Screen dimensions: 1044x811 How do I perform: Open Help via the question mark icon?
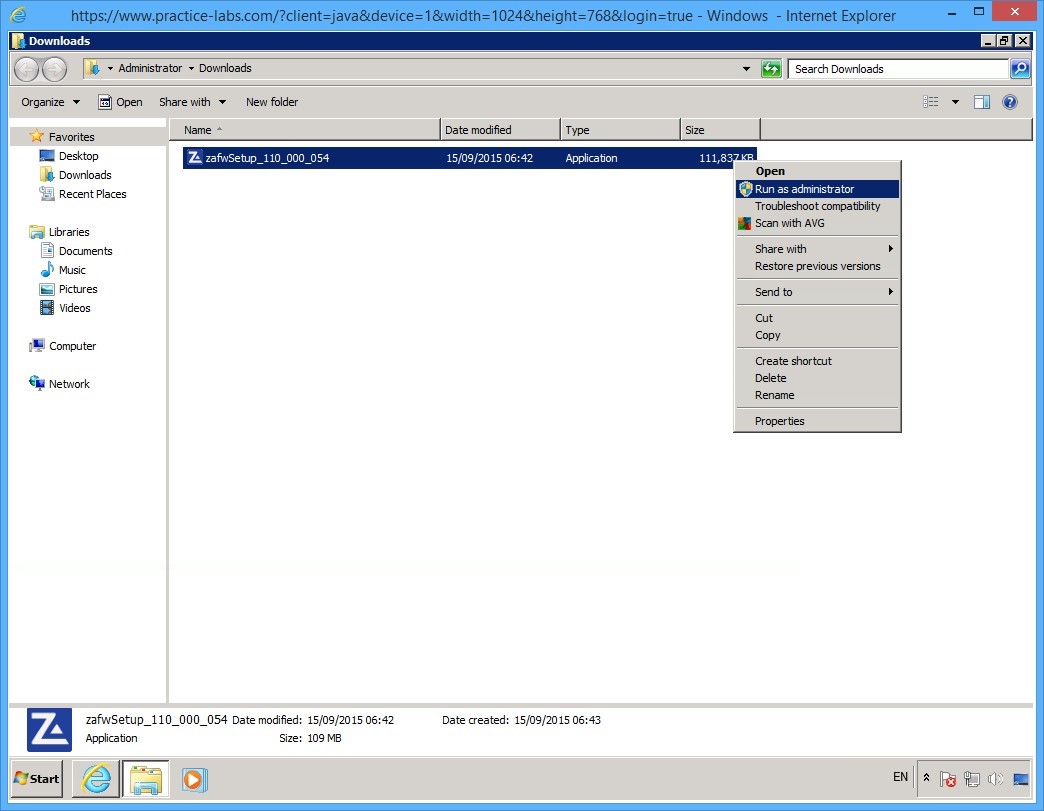click(x=1009, y=101)
